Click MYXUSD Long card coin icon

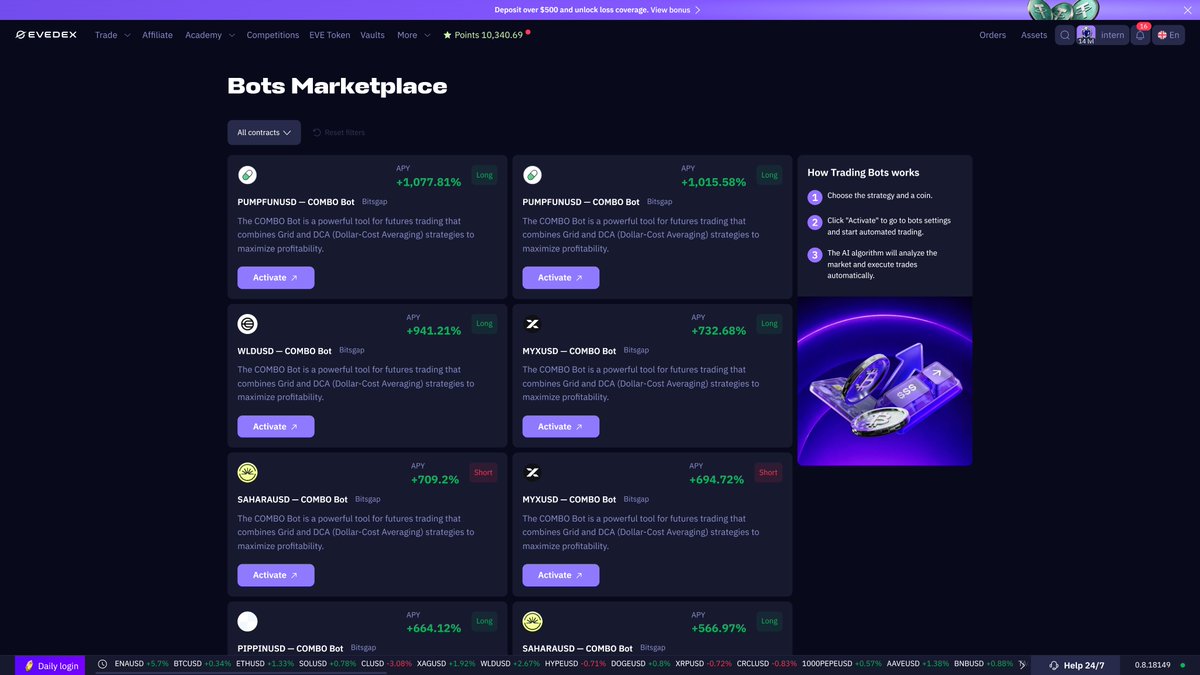[x=532, y=324]
